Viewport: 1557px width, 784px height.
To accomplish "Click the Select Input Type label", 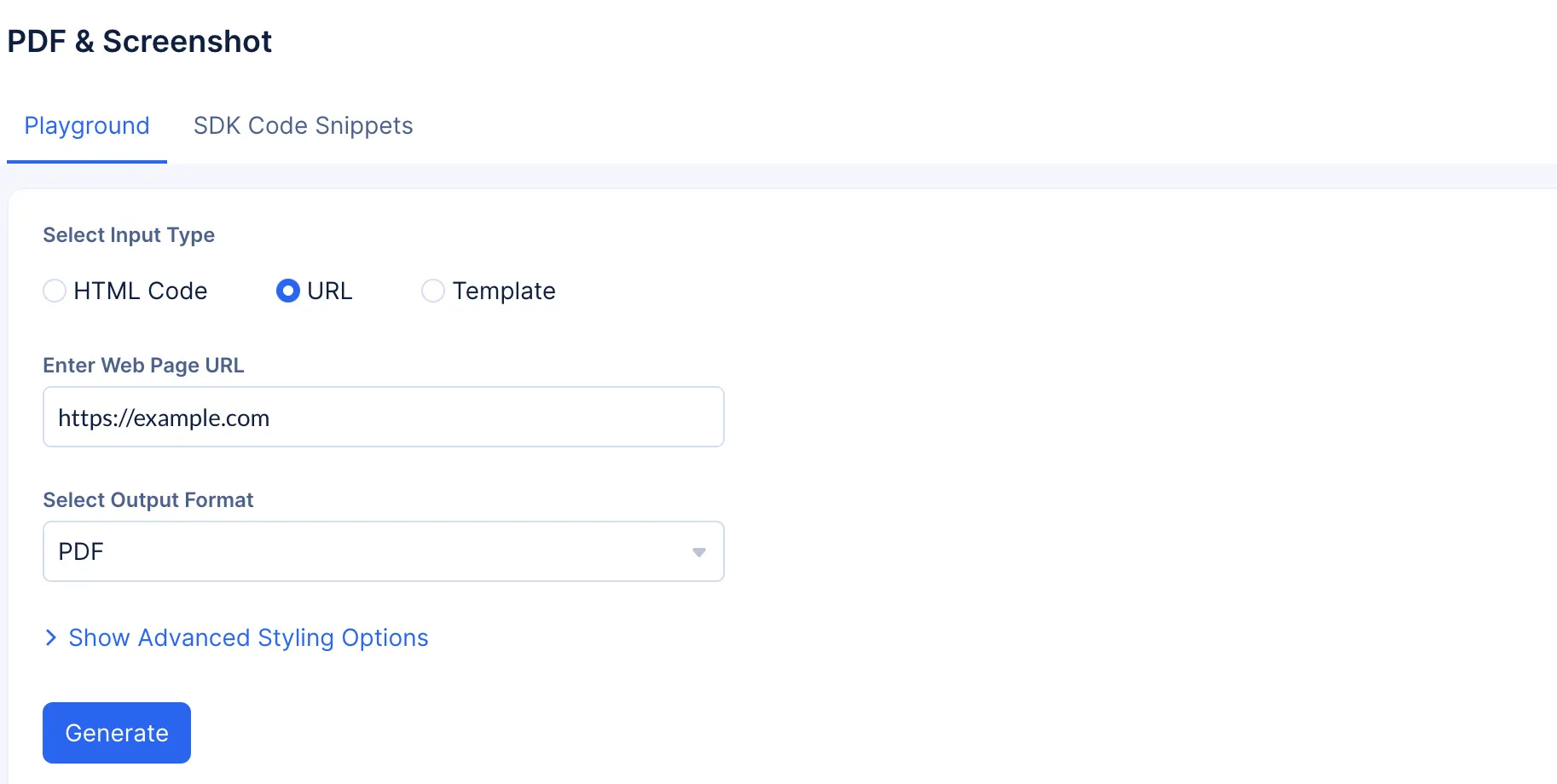I will point(129,235).
